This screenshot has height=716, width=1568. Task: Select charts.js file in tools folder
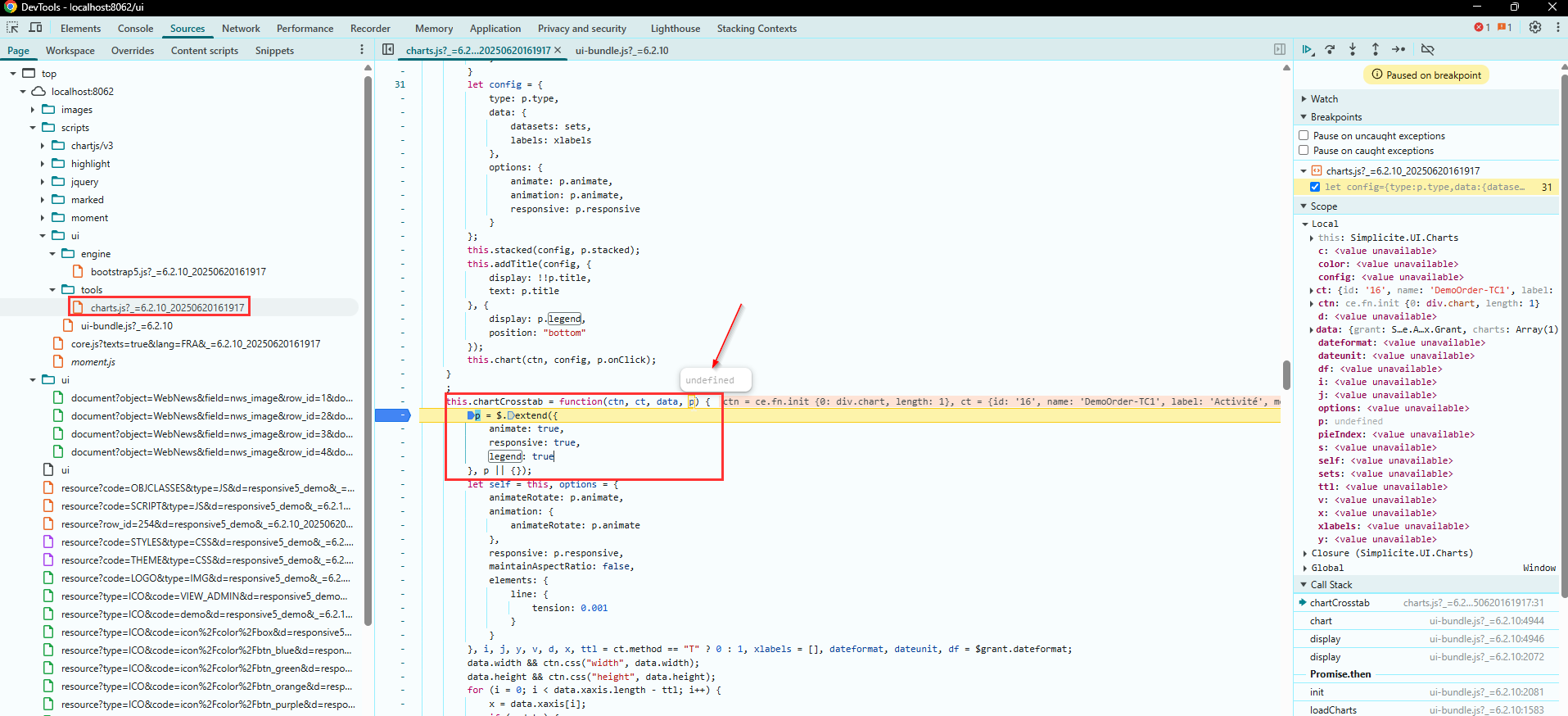tap(167, 307)
